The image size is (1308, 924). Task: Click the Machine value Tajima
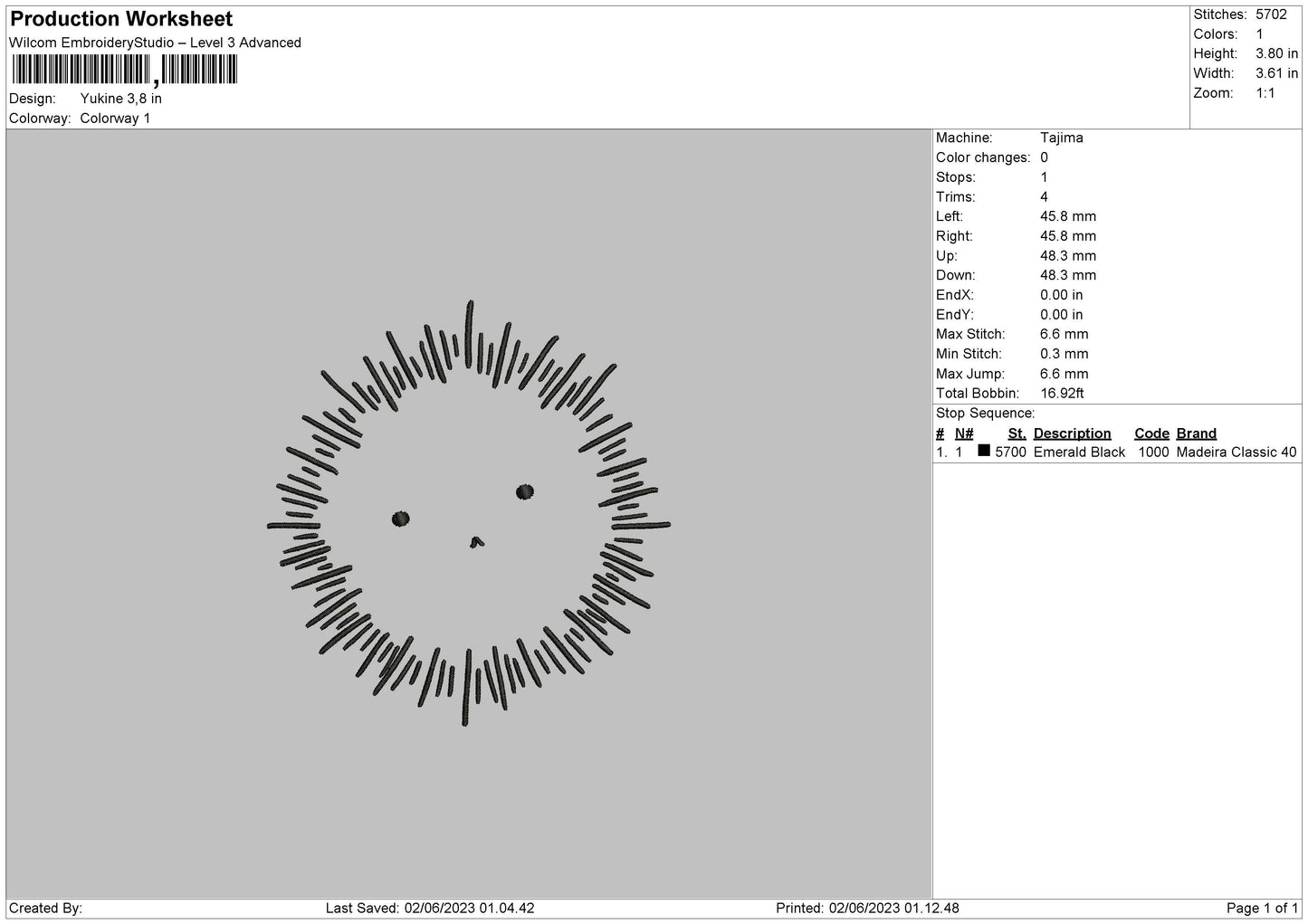click(1062, 138)
